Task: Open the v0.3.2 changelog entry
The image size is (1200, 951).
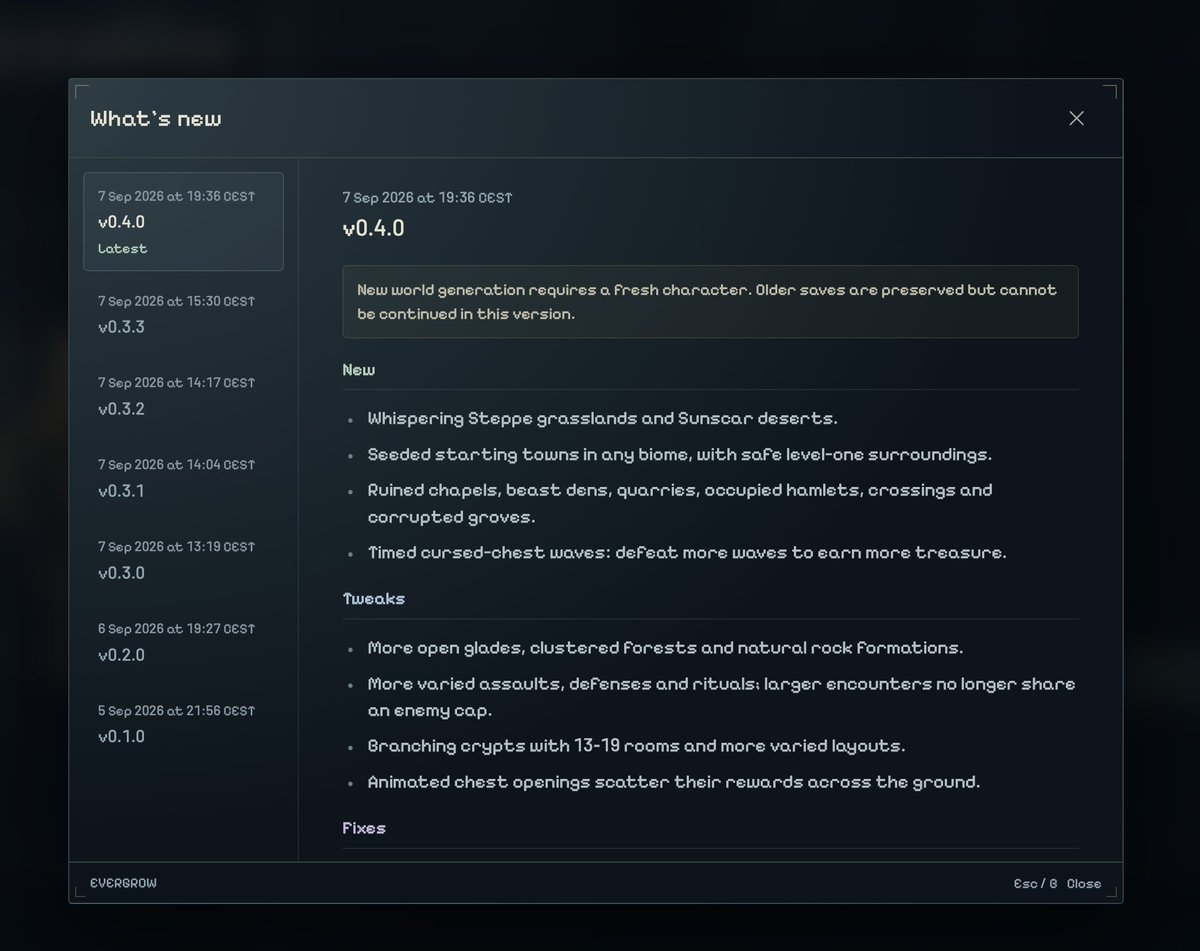Action: (x=183, y=396)
